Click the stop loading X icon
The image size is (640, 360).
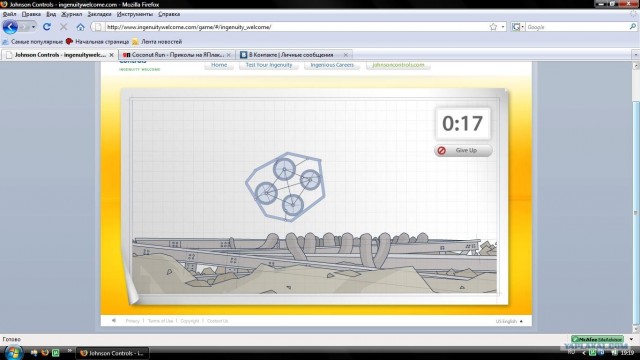pyautogui.click(x=64, y=27)
